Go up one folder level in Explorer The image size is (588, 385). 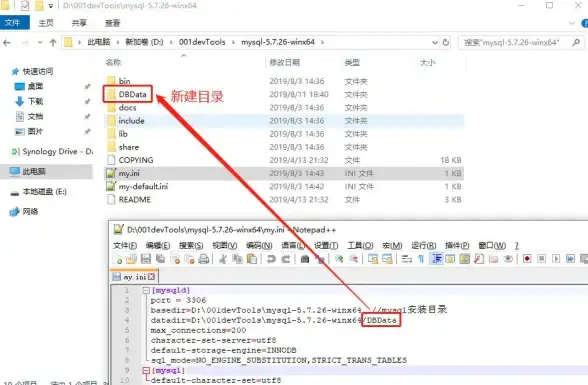[53, 43]
